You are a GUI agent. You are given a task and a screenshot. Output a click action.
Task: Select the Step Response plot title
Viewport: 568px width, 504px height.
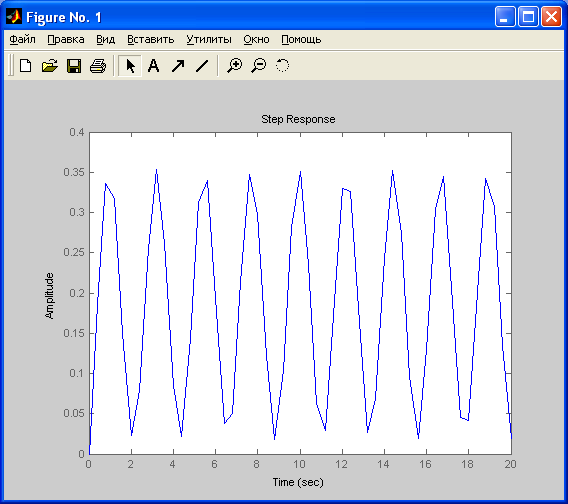(x=298, y=119)
